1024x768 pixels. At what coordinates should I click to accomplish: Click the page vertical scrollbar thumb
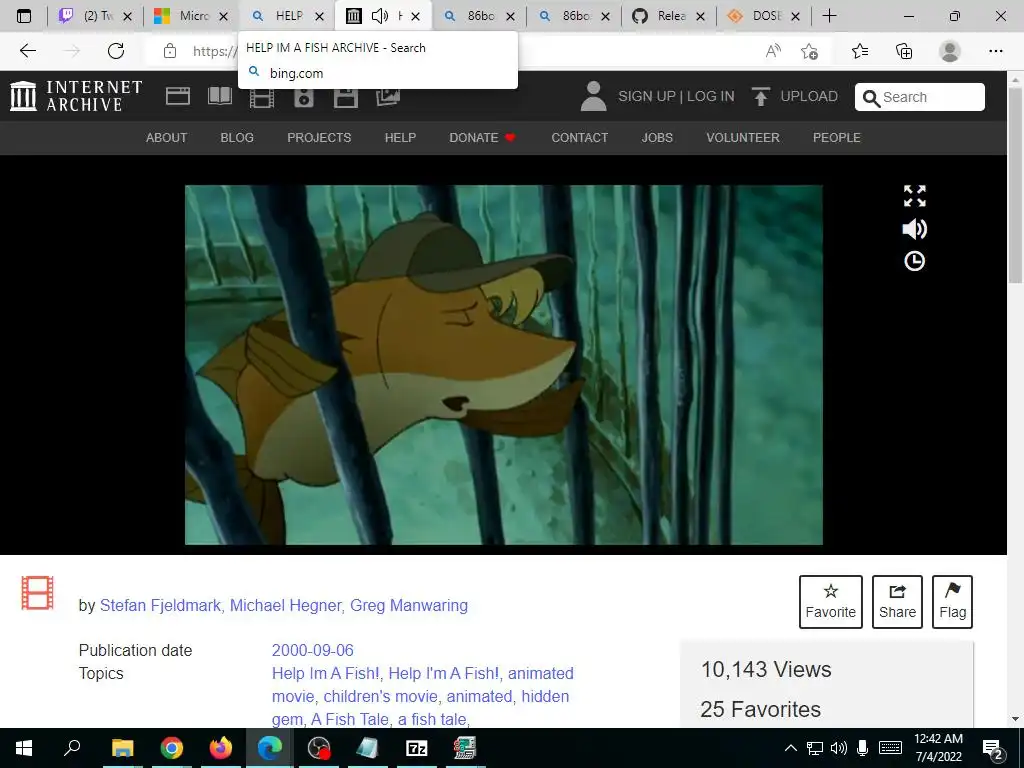tap(1015, 185)
